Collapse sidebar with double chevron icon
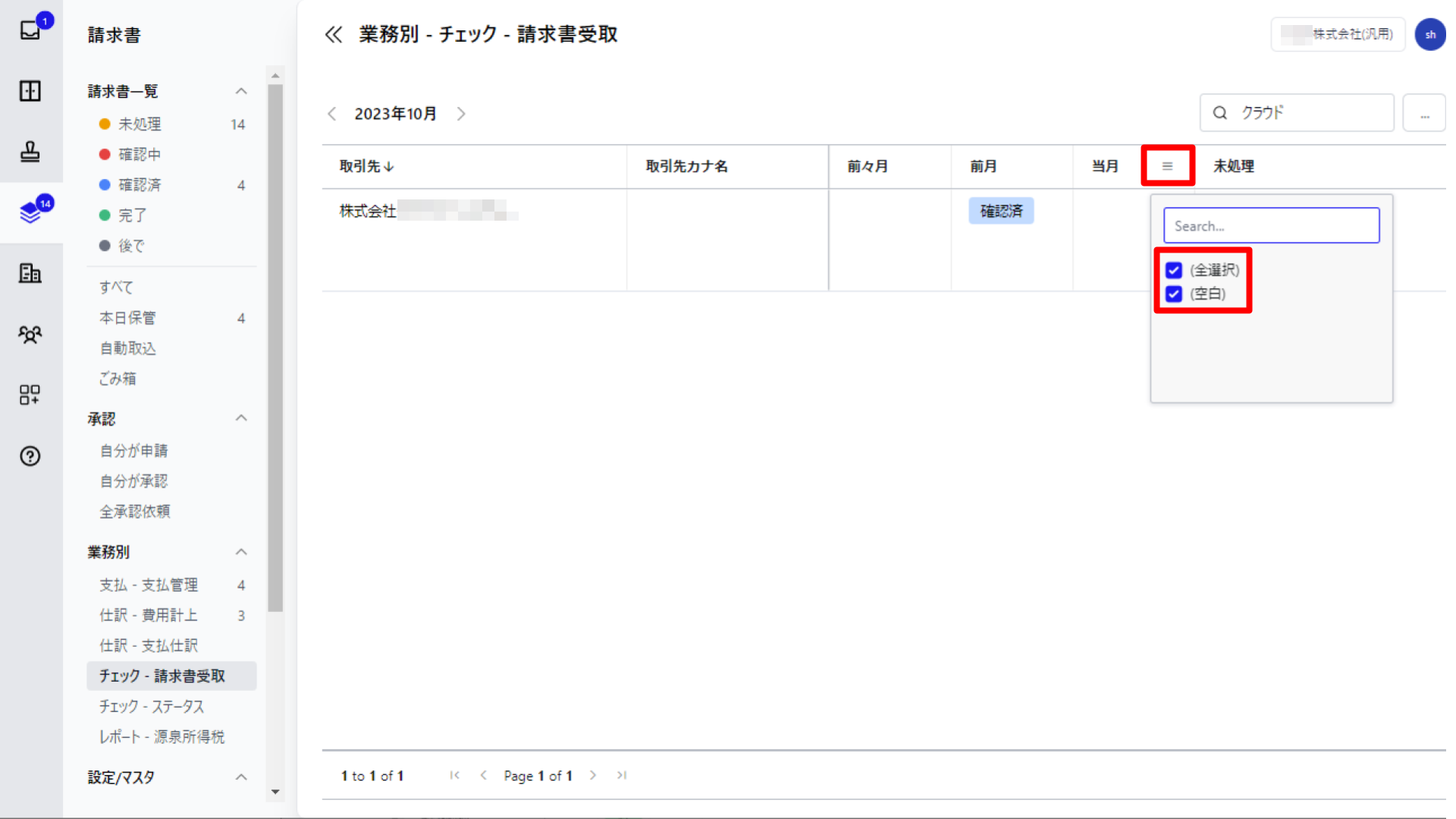1456x819 pixels. tap(334, 34)
